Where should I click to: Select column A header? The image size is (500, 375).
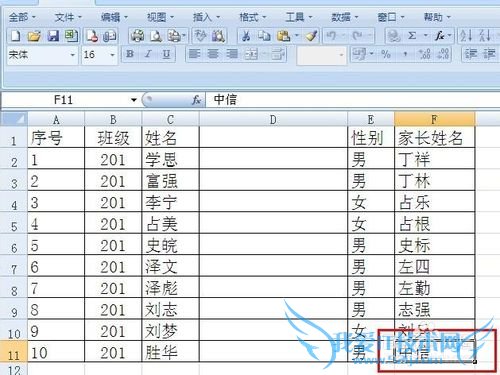[x=56, y=119]
